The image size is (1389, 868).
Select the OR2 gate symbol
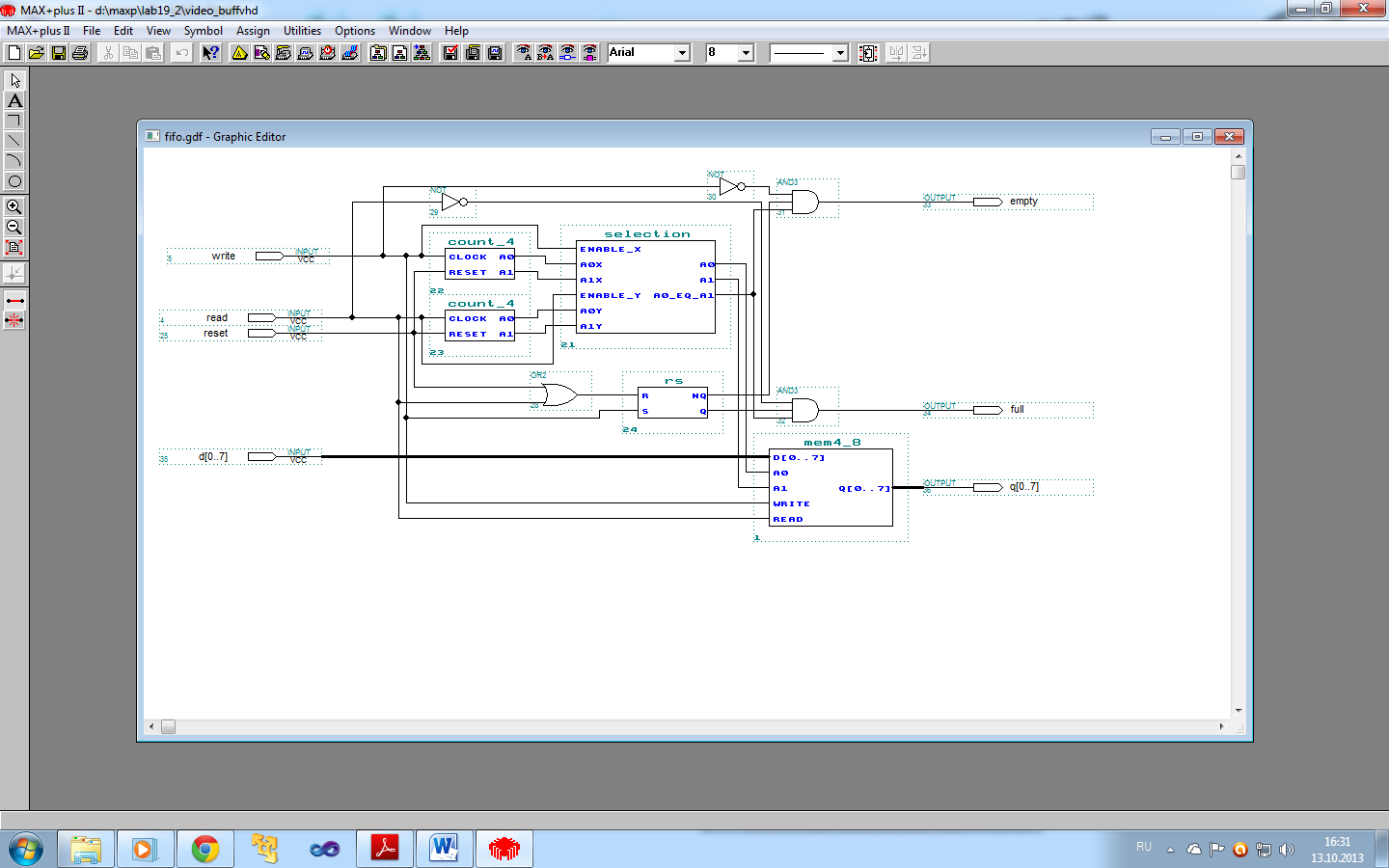point(559,394)
